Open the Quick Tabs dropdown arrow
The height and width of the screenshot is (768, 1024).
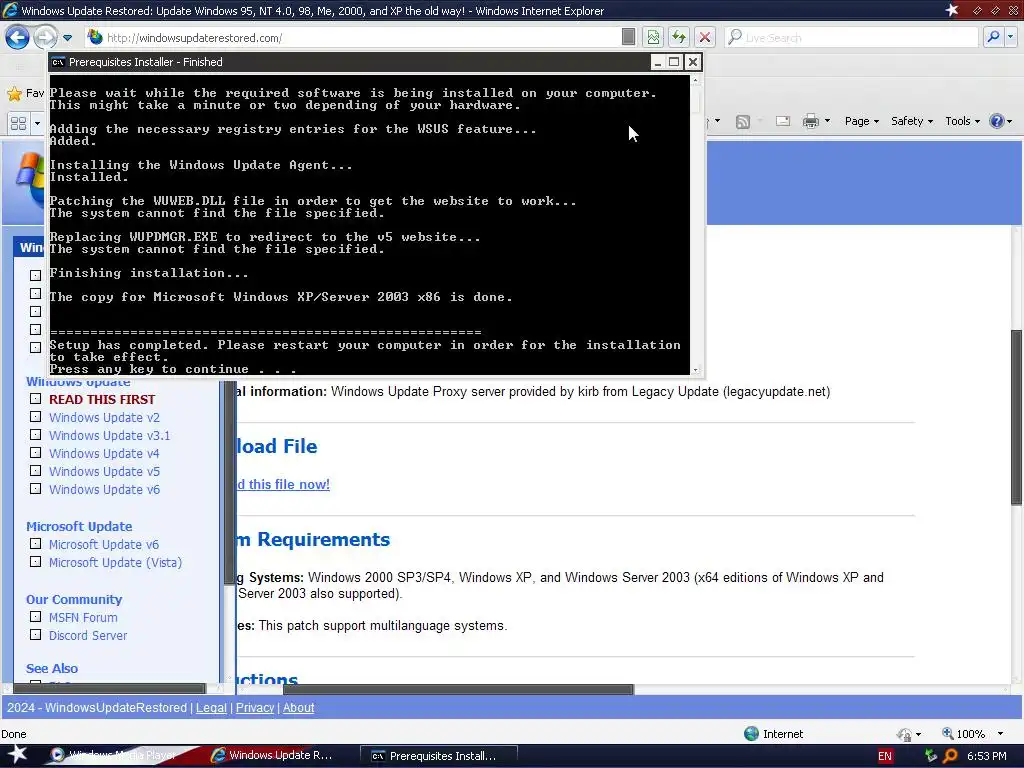tap(37, 123)
